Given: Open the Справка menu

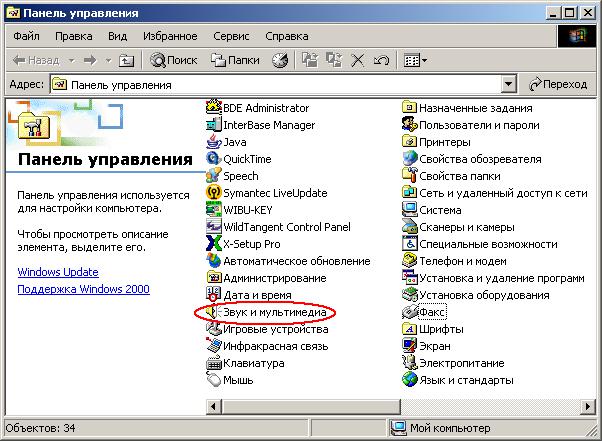Looking at the screenshot, I should point(287,36).
